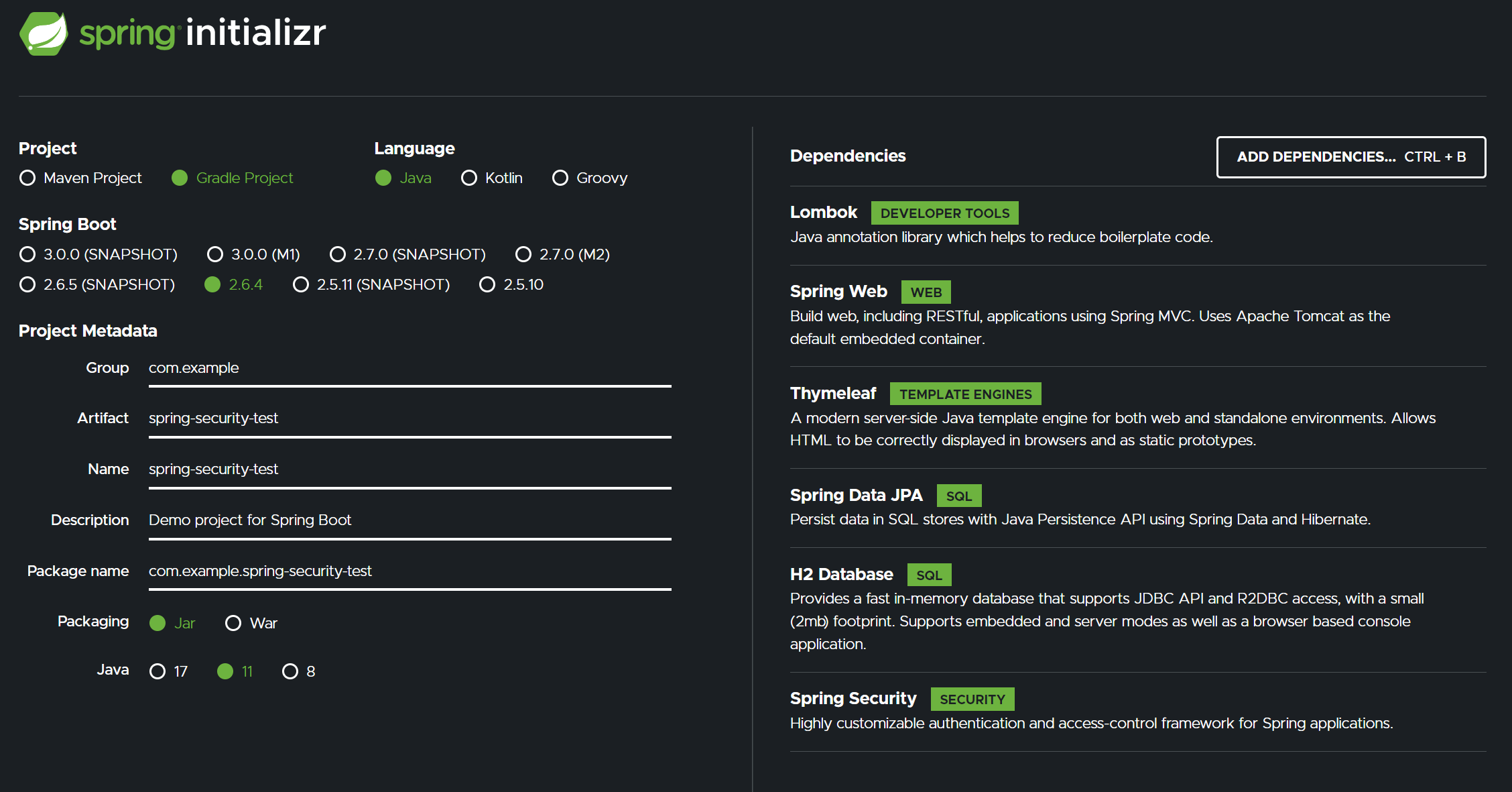Select Java version 17

pyautogui.click(x=157, y=671)
